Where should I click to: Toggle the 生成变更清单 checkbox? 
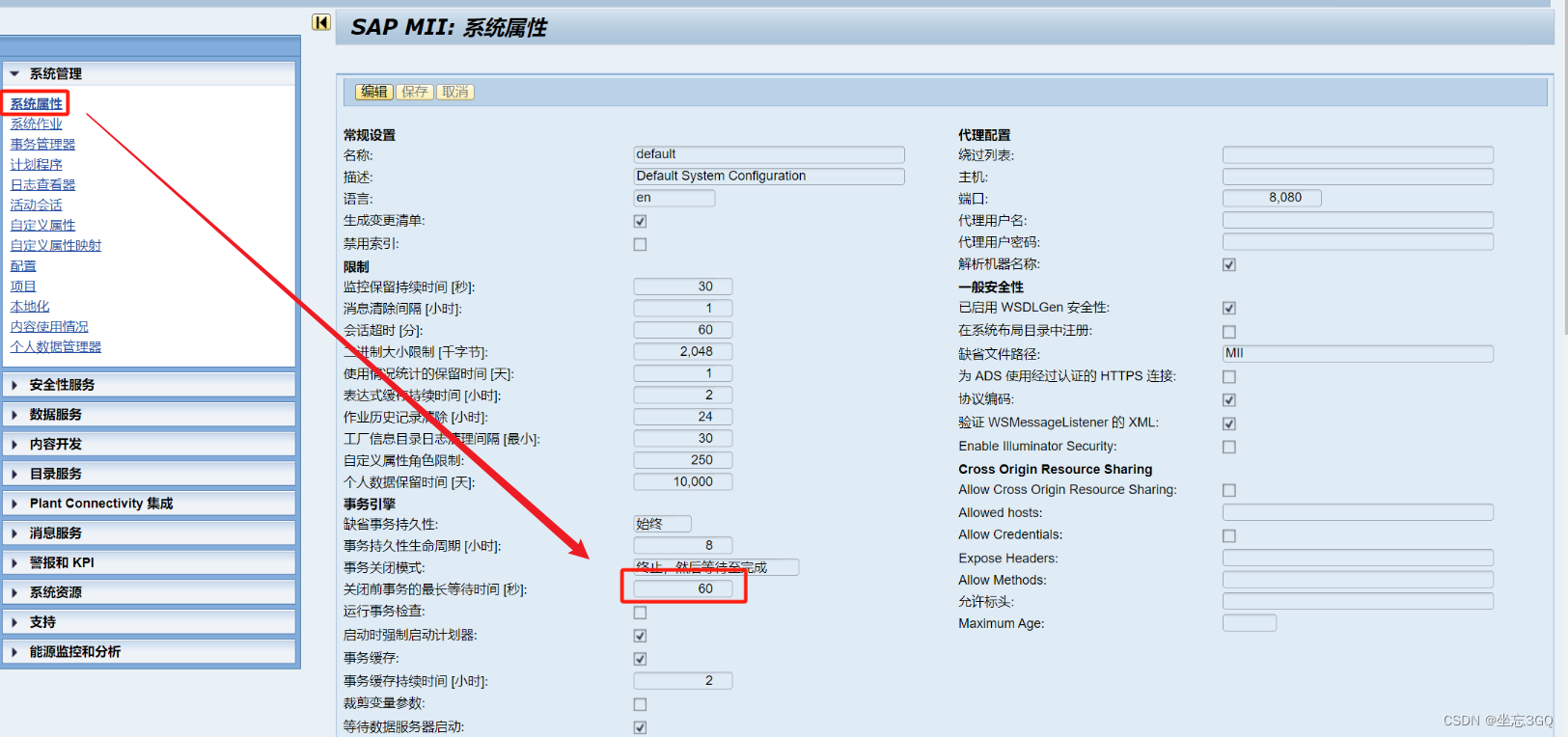(x=640, y=222)
